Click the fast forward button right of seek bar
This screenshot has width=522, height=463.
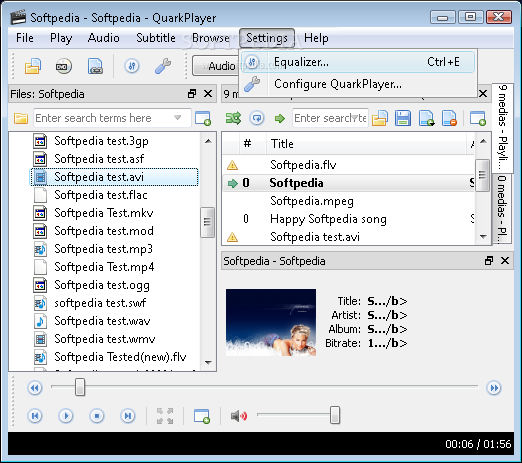(x=494, y=388)
